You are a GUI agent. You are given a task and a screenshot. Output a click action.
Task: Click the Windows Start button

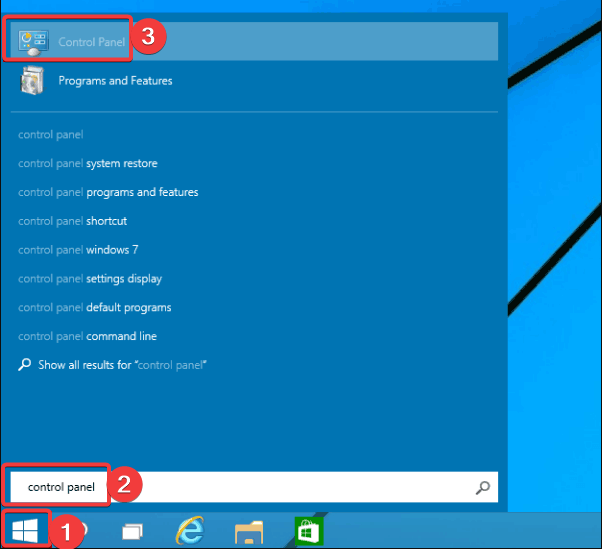click(x=25, y=531)
